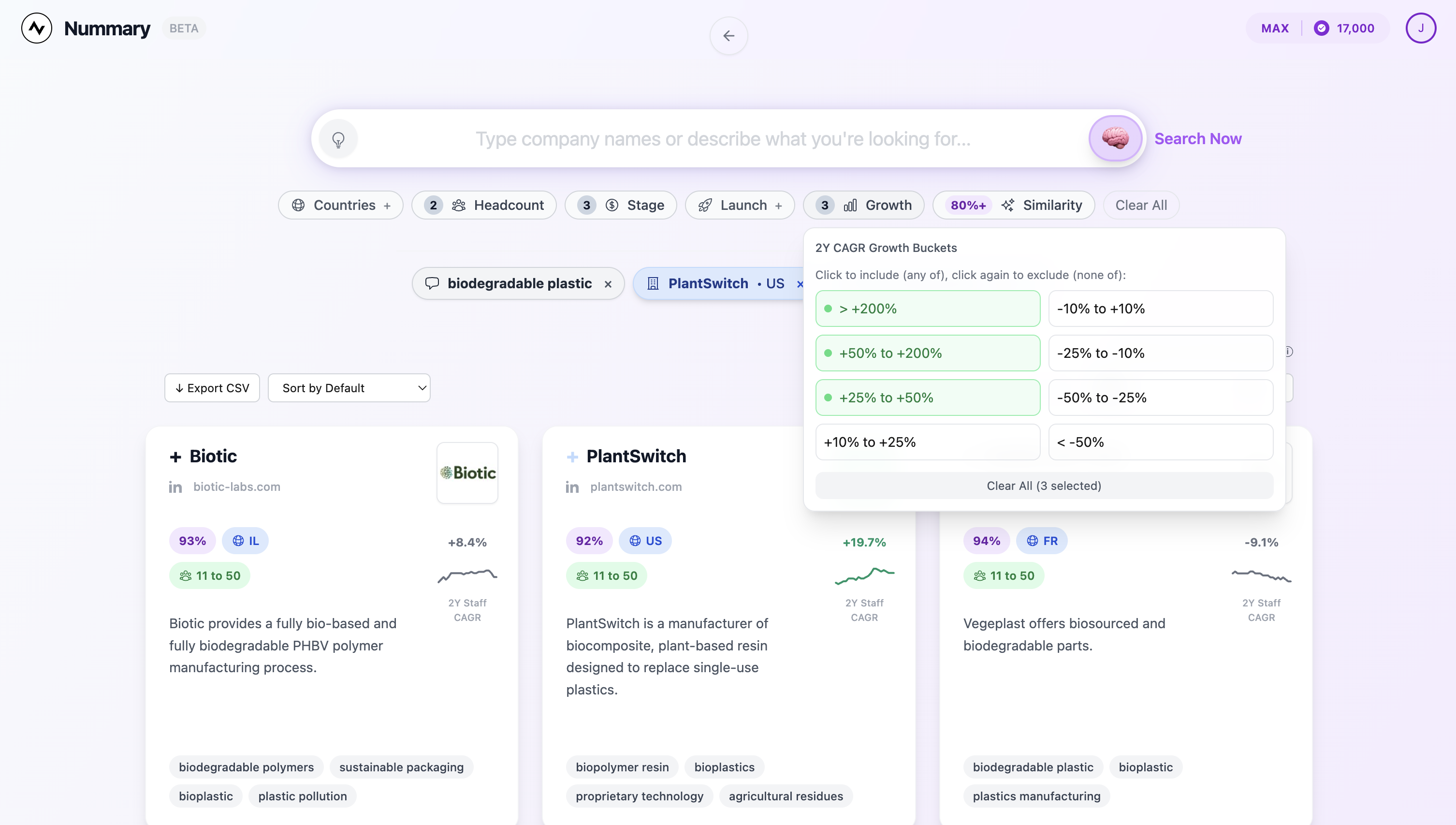
Task: Toggle the +50% to +200% growth bucket
Action: pyautogui.click(x=928, y=353)
